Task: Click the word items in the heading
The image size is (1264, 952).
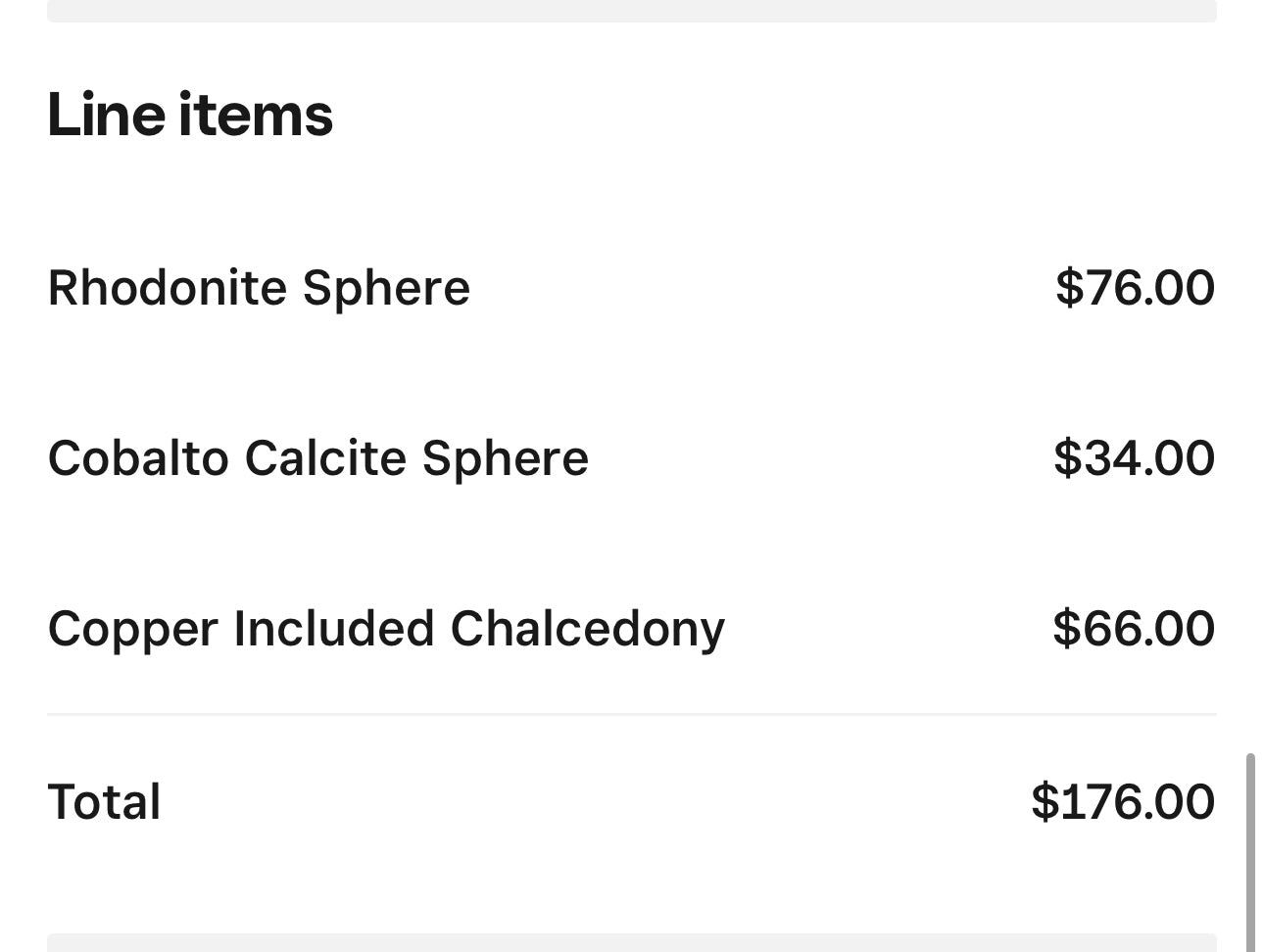Action: [x=256, y=115]
